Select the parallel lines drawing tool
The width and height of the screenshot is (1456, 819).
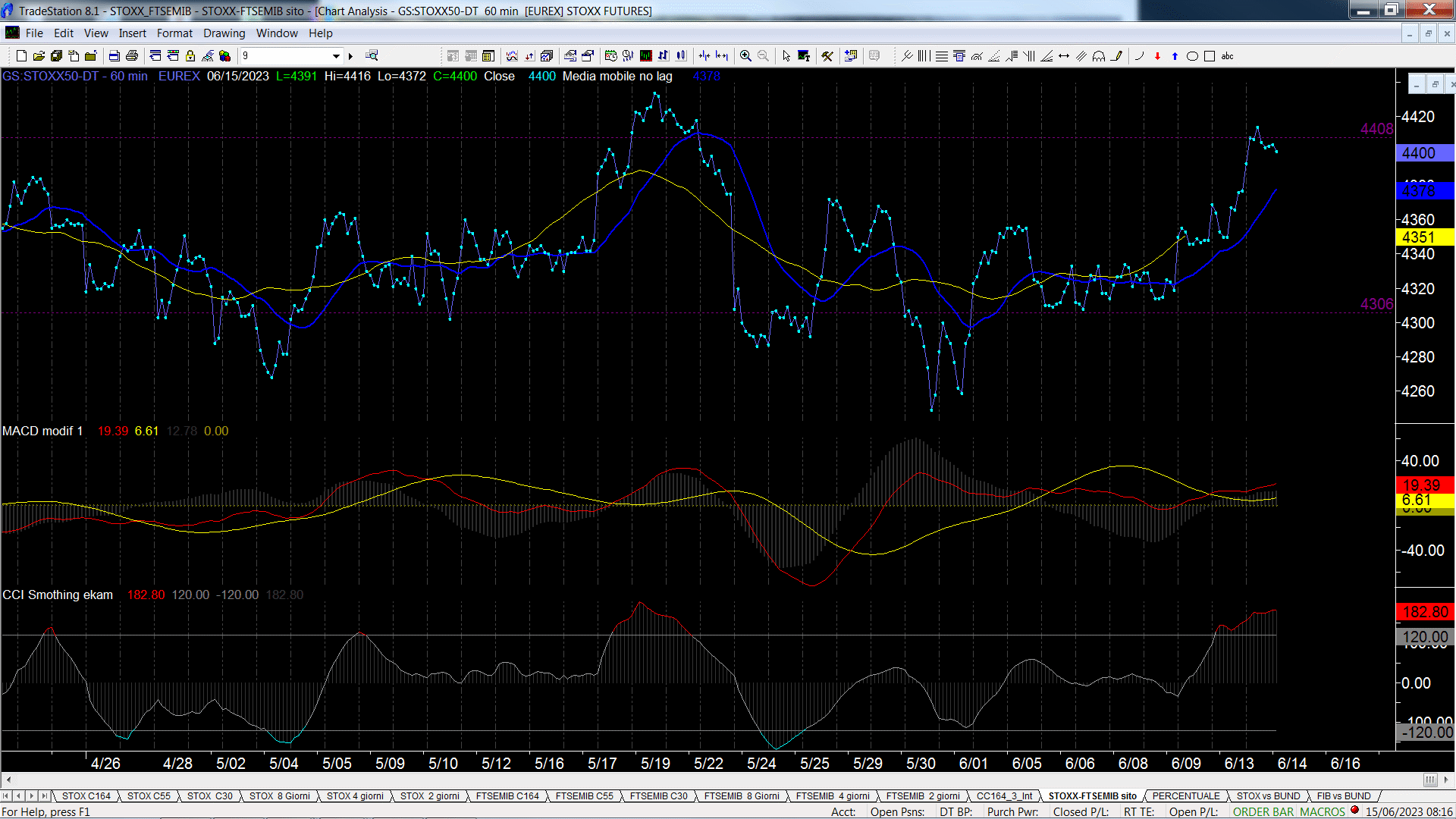pos(1081,56)
